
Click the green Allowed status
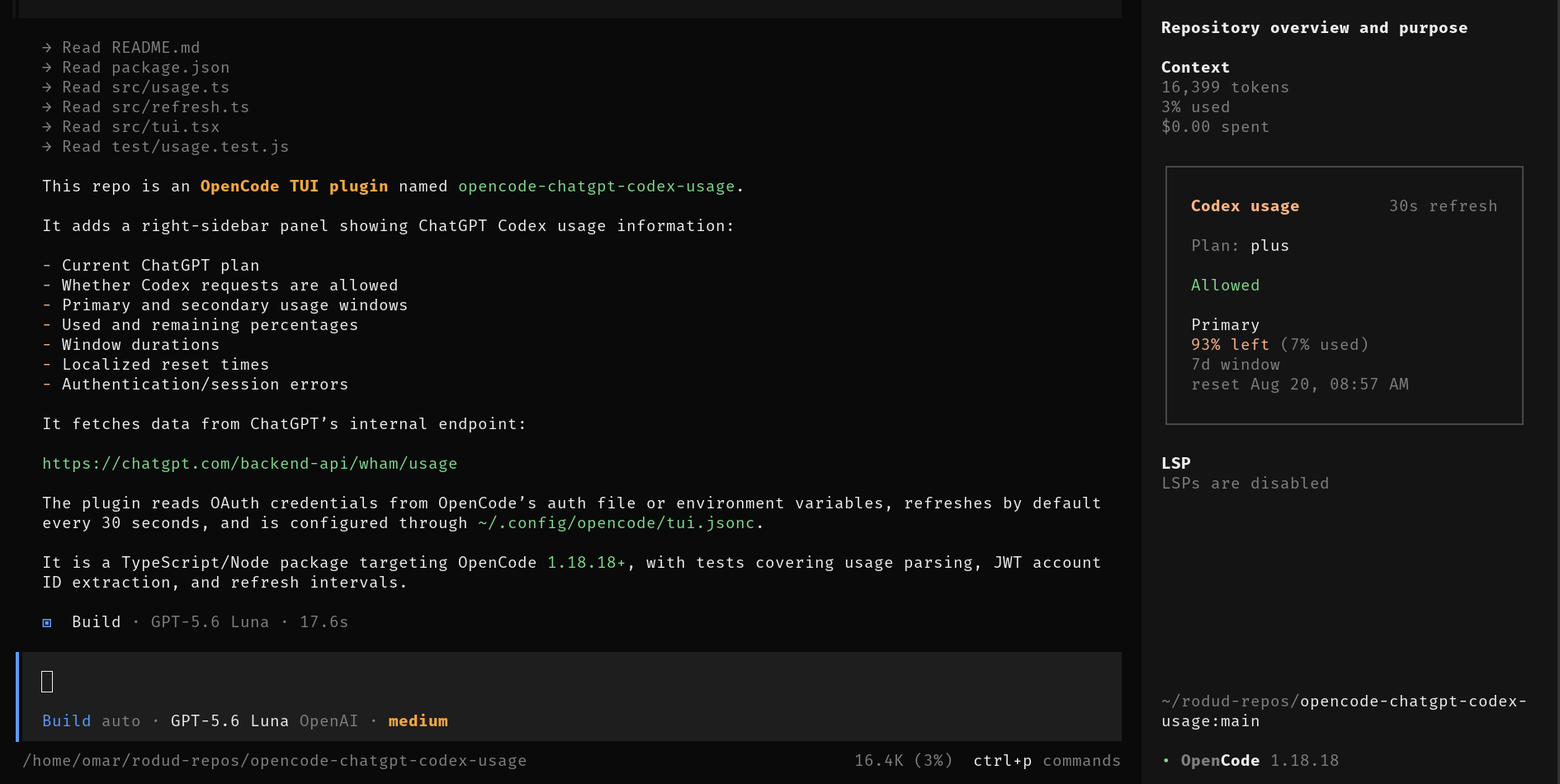click(x=1225, y=286)
